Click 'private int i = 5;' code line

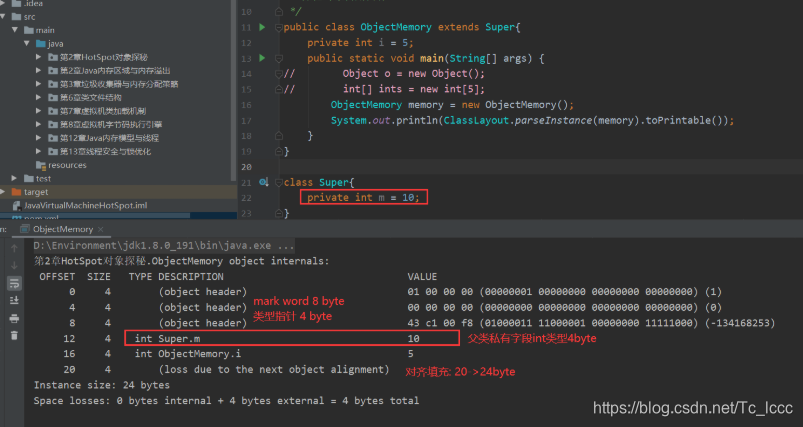click(360, 42)
